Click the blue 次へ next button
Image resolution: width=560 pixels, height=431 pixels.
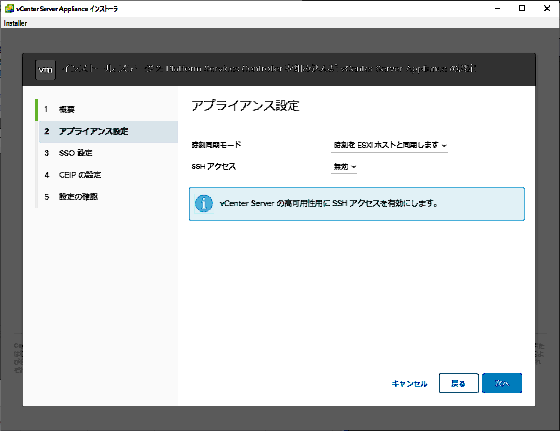(x=502, y=383)
